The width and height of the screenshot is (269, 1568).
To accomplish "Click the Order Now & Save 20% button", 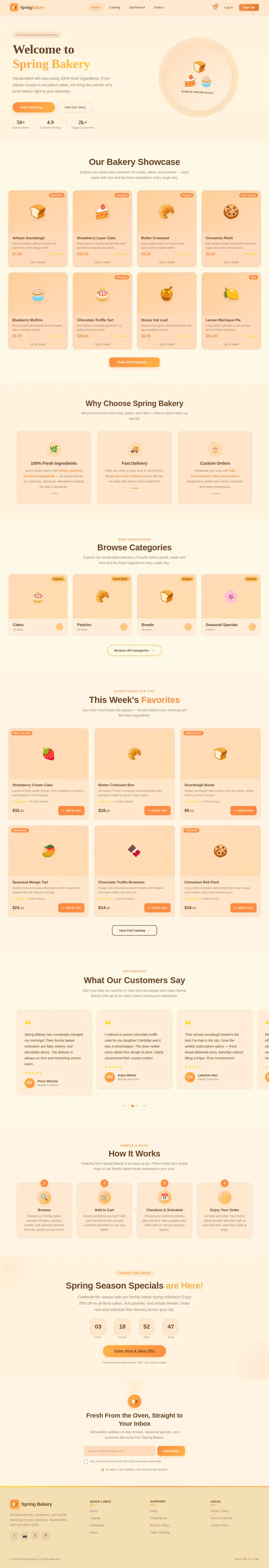I will tap(134, 1368).
